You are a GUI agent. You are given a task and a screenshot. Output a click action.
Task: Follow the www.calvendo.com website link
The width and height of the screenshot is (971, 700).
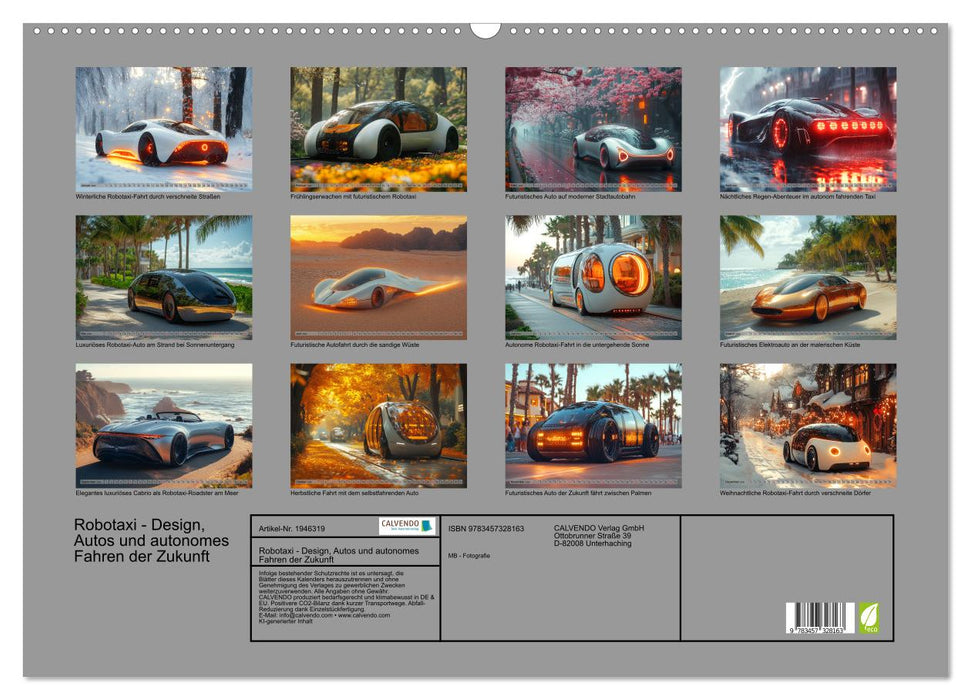[x=363, y=615]
